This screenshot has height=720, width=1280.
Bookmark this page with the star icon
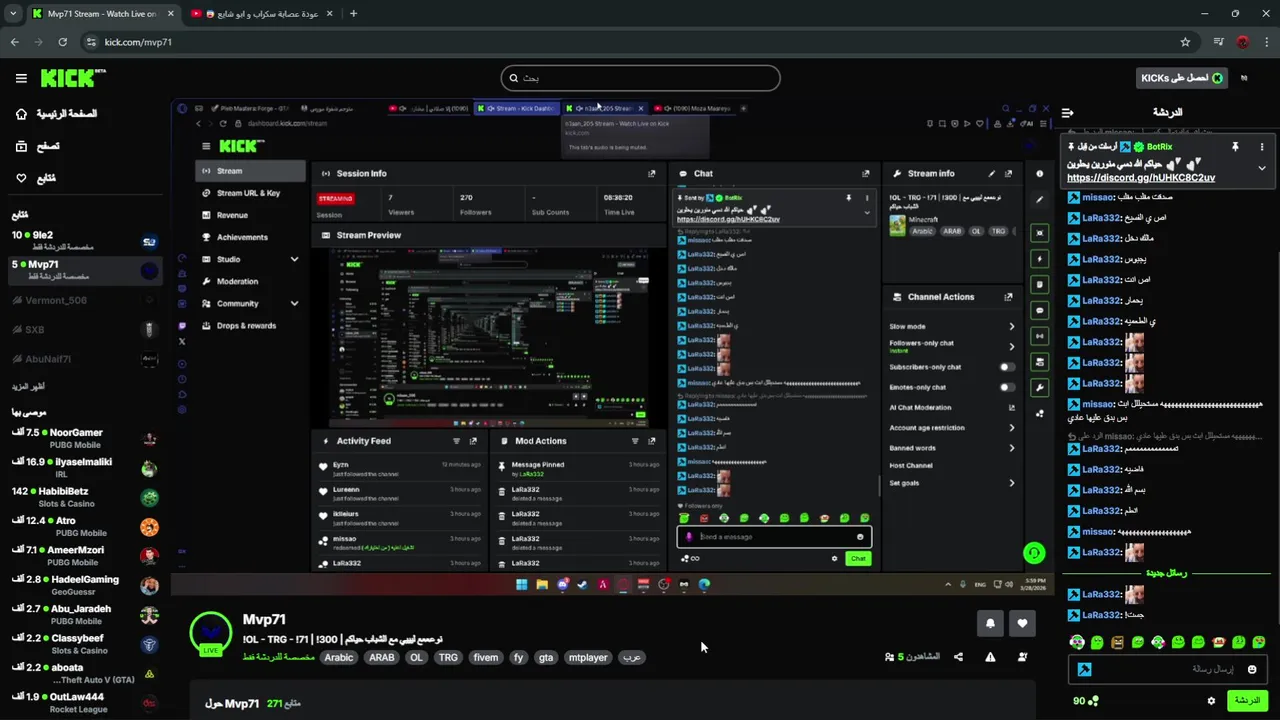(x=1185, y=42)
